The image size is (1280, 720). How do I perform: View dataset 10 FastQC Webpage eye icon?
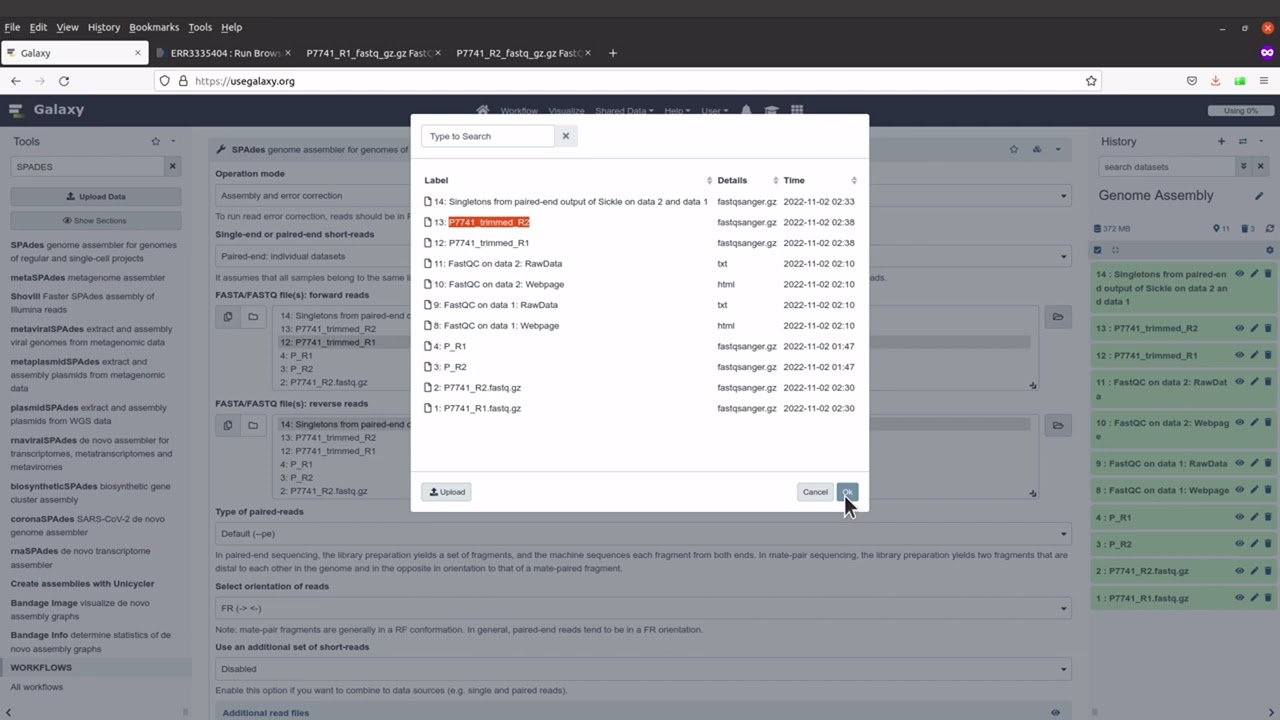1240,423
